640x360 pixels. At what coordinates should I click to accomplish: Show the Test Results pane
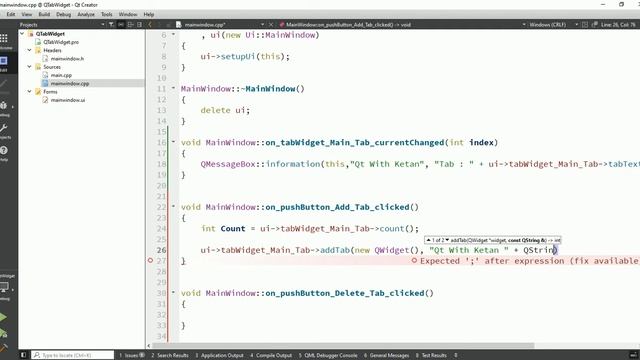431,356
